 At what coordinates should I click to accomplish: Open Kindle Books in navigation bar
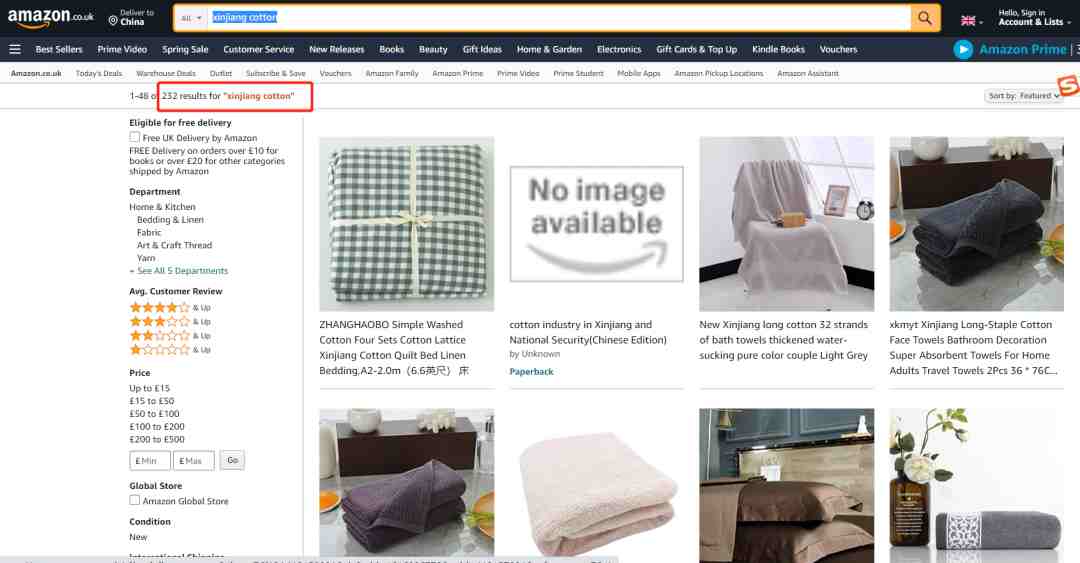778,50
